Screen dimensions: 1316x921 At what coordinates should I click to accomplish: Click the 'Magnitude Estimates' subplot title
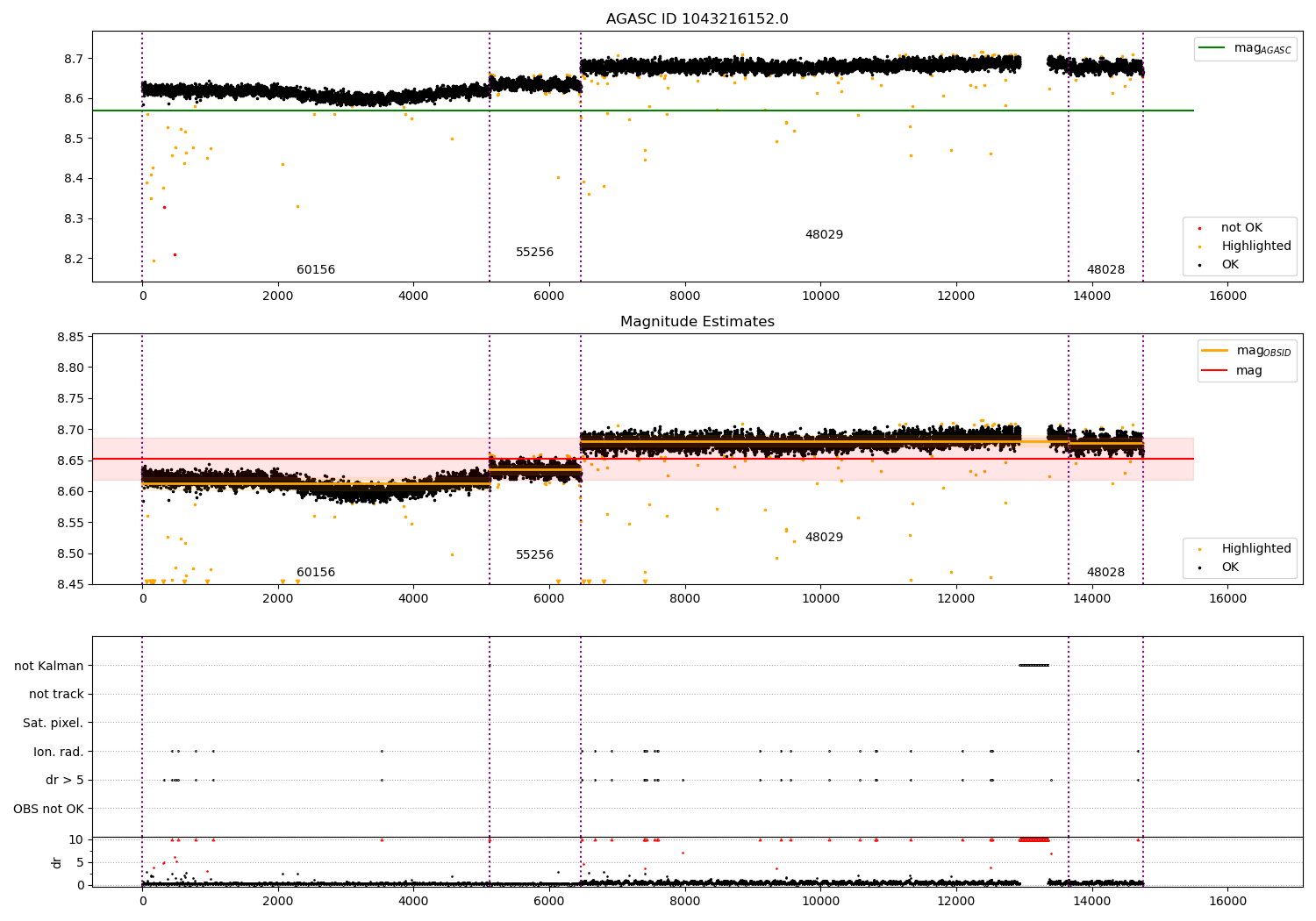coord(697,322)
